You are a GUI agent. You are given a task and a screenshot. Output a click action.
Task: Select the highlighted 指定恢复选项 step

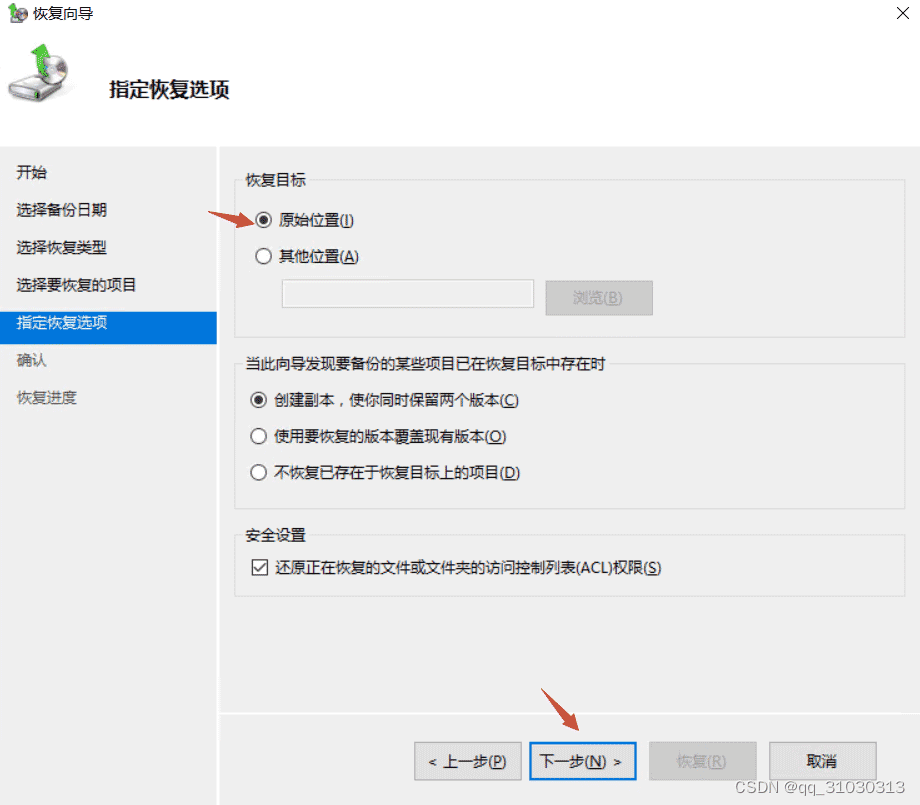pyautogui.click(x=108, y=327)
